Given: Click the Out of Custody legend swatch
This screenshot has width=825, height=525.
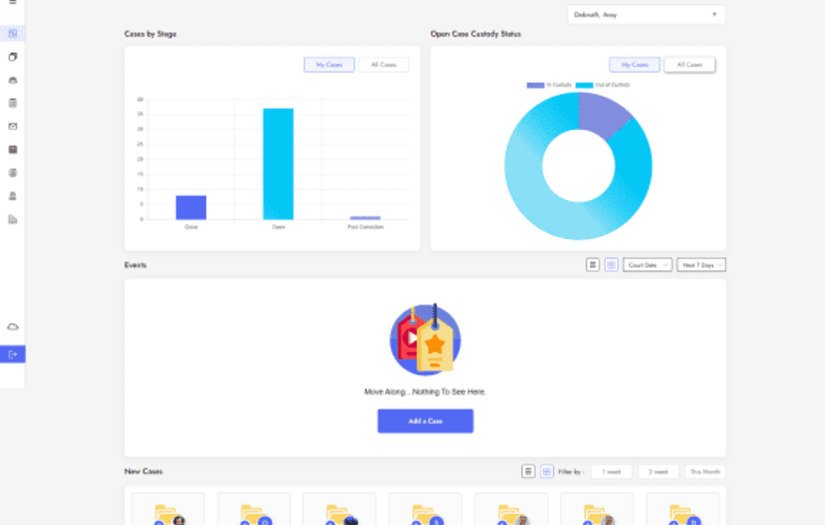Looking at the screenshot, I should click(584, 85).
